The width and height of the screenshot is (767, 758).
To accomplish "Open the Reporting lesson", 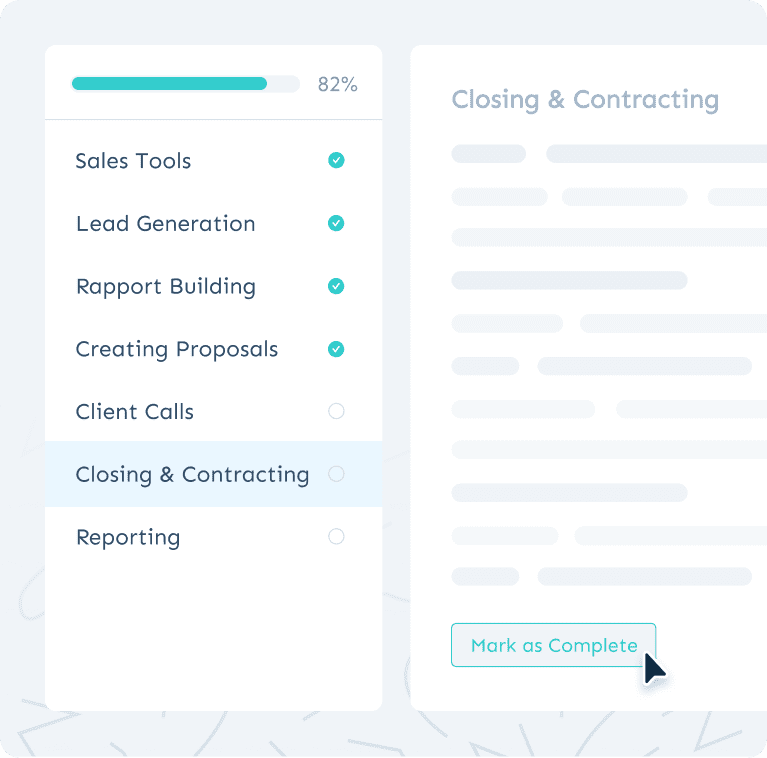I will [x=128, y=537].
